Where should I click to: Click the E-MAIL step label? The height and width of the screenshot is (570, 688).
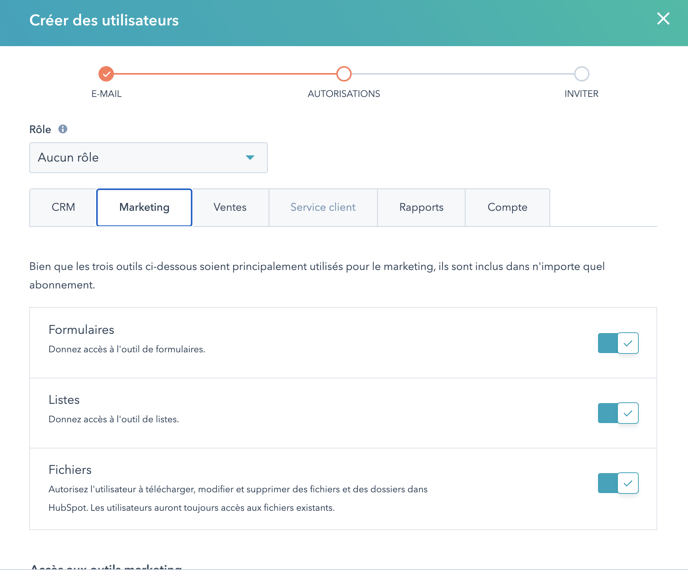click(106, 93)
